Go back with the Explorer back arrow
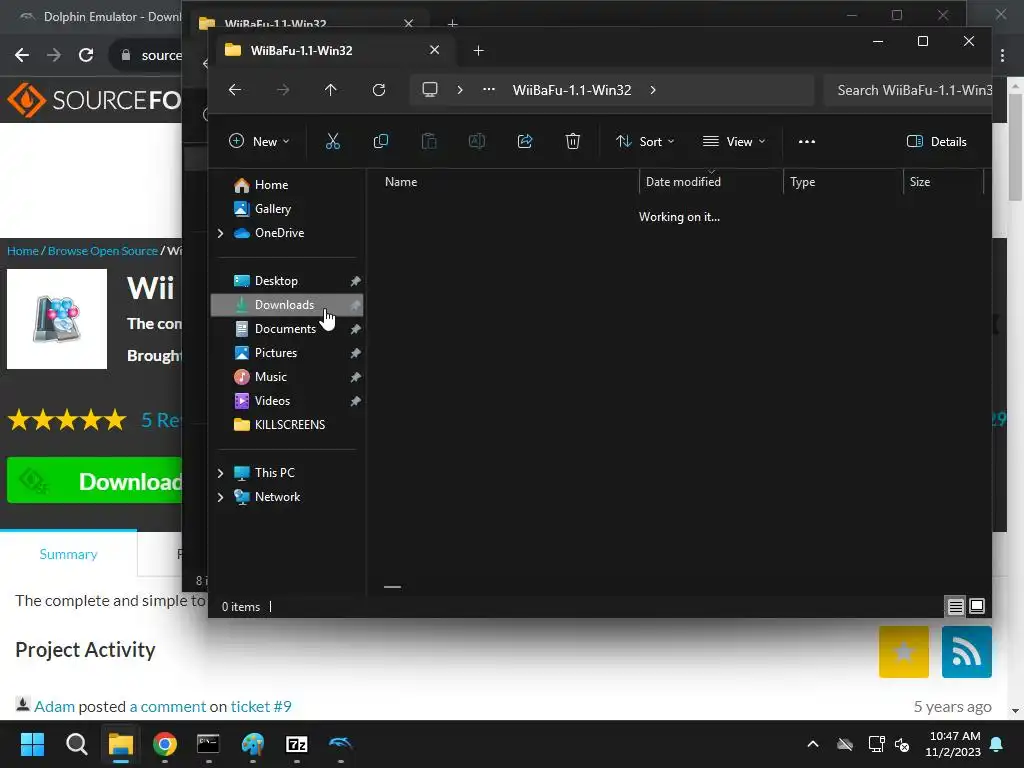This screenshot has height=768, width=1024. click(235, 89)
